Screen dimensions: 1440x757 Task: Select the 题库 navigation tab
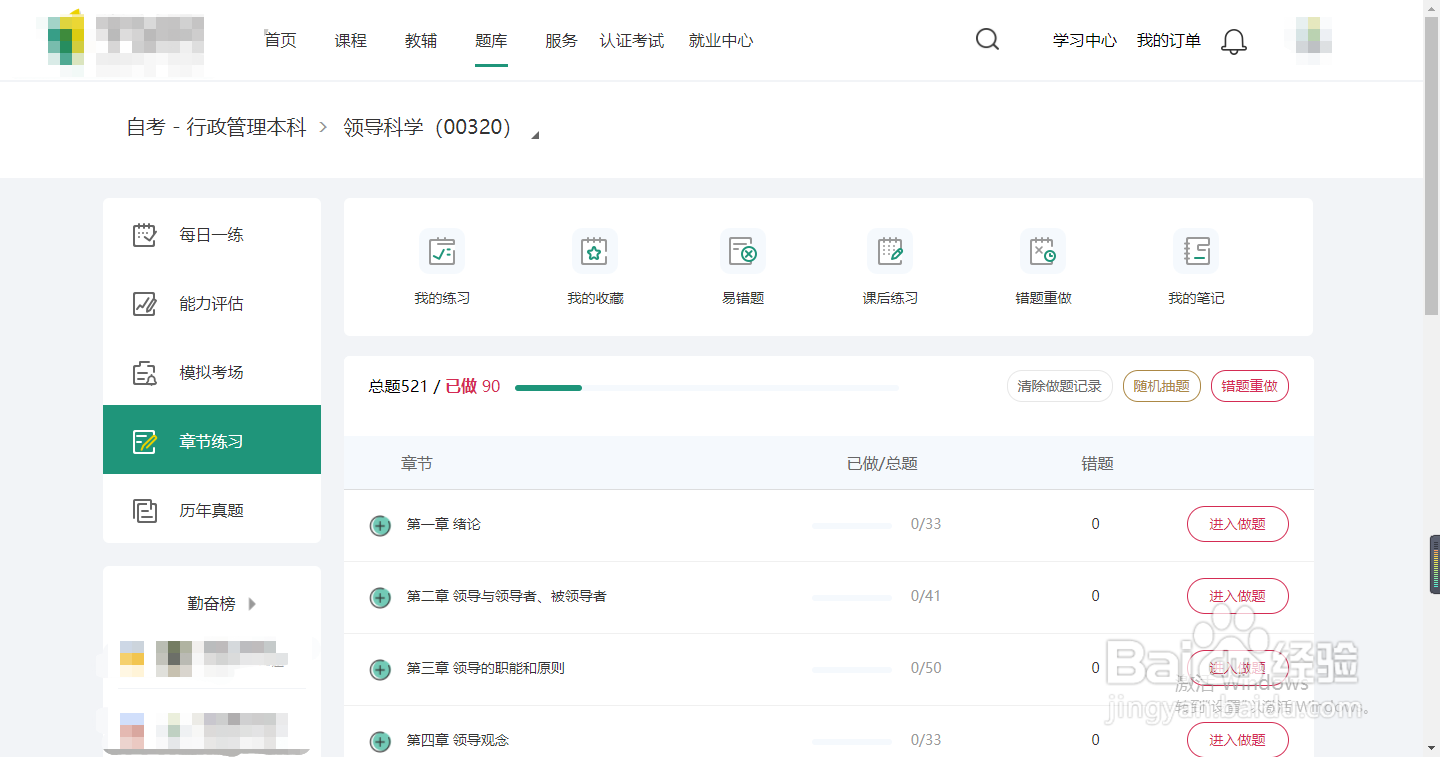coord(491,40)
